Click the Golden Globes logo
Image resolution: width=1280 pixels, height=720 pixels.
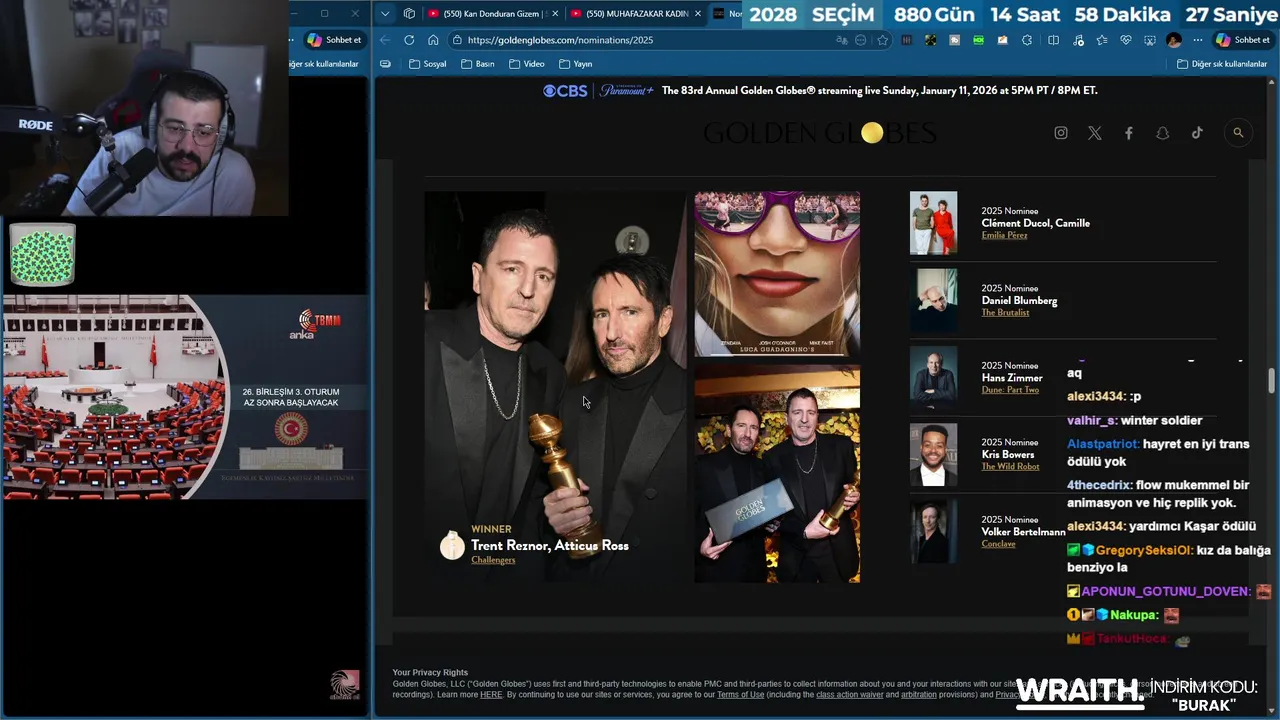coord(820,133)
